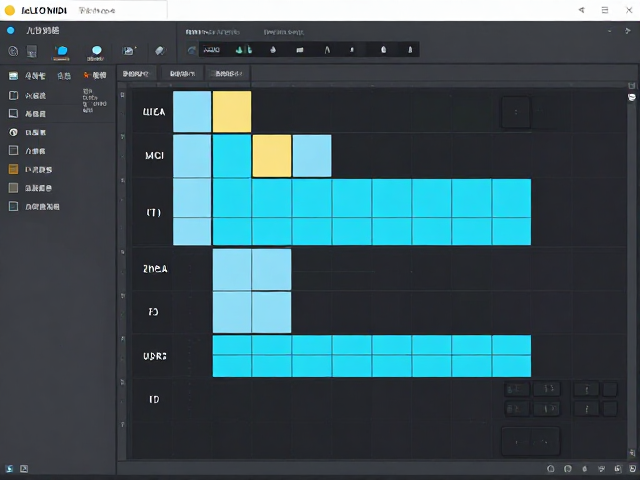Select the blue bubble tool with orange underline
The height and width of the screenshot is (480, 640).
coord(62,52)
